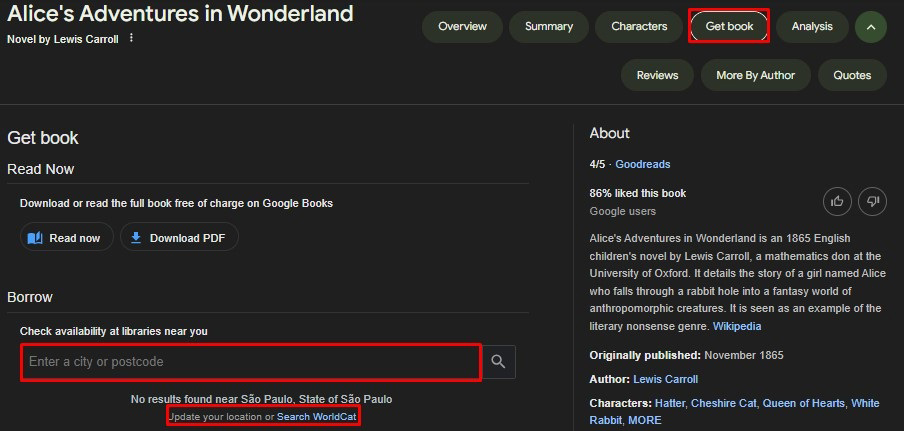
Task: Open the More By Author tab
Action: click(x=755, y=75)
